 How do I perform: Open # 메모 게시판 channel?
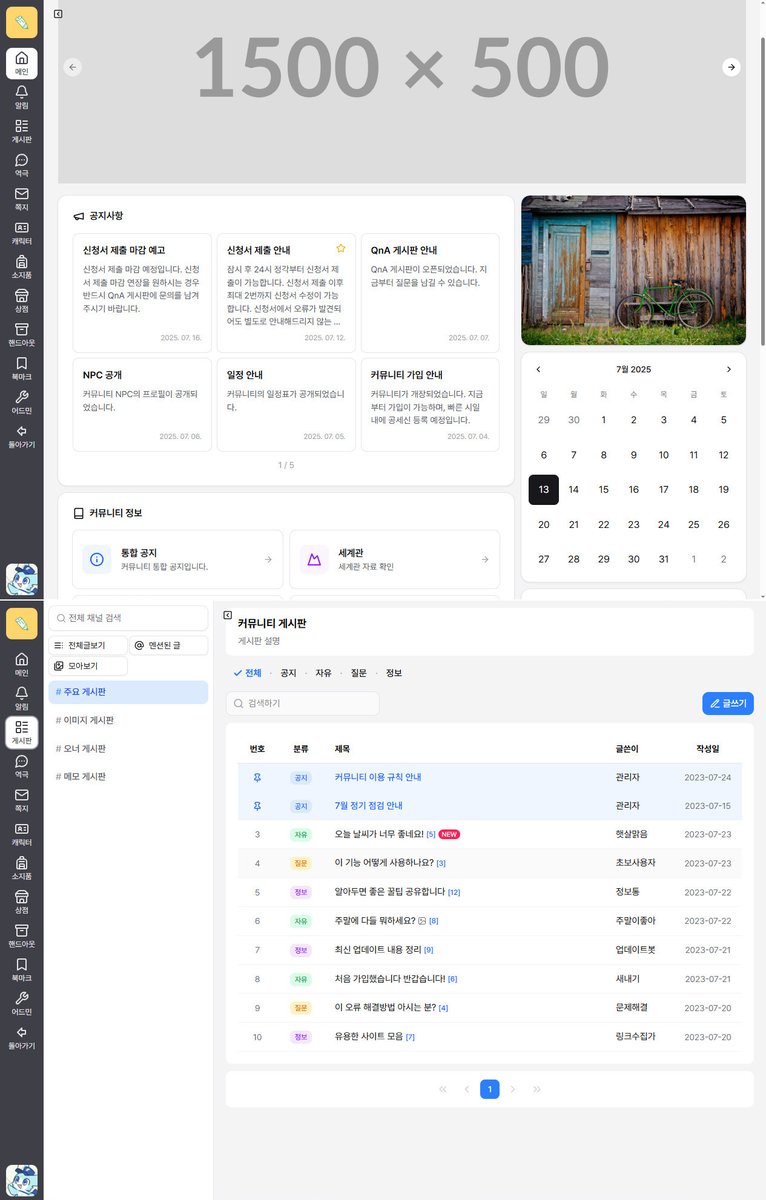coord(128,776)
